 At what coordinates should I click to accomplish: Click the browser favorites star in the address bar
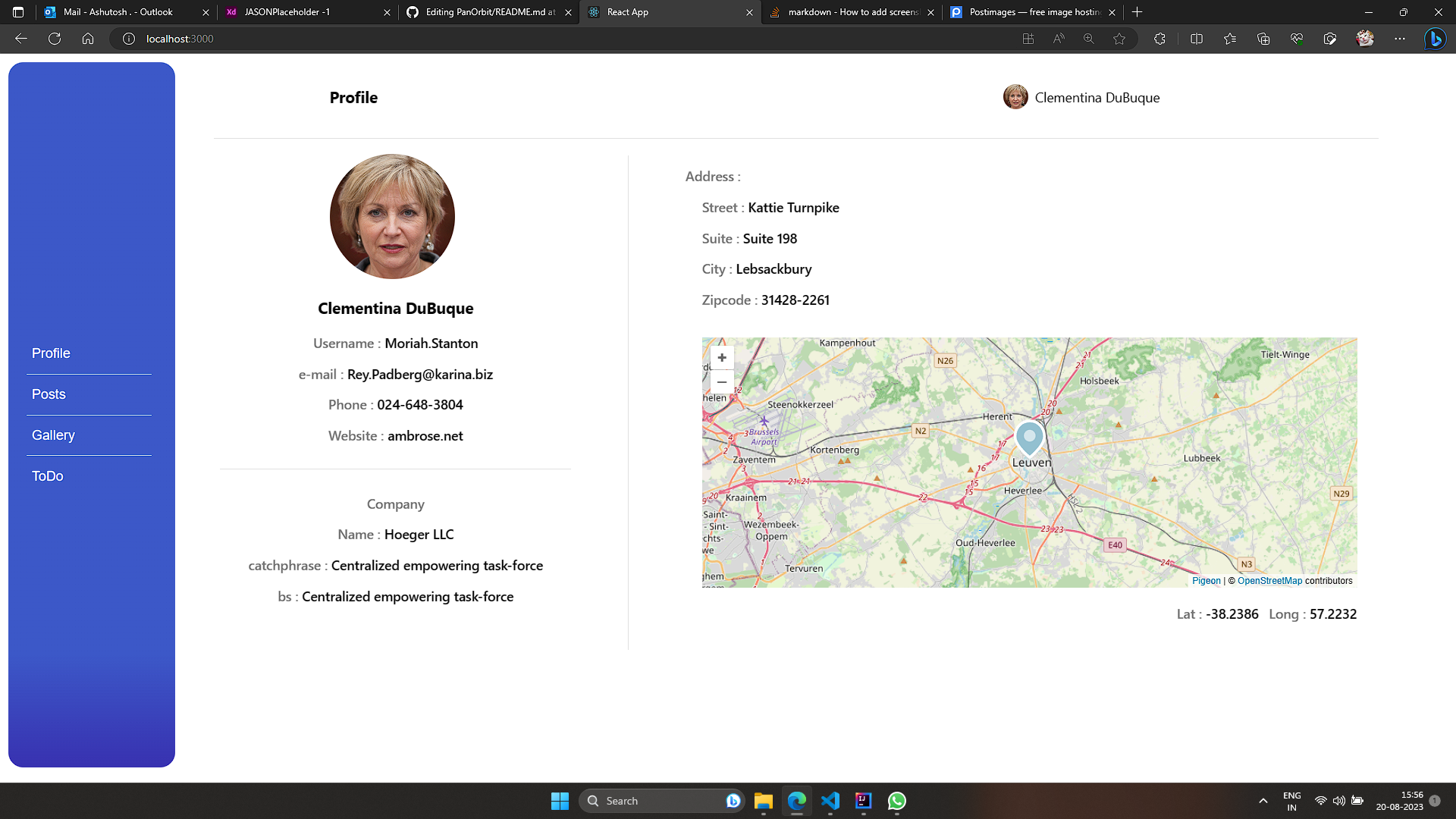[x=1119, y=39]
